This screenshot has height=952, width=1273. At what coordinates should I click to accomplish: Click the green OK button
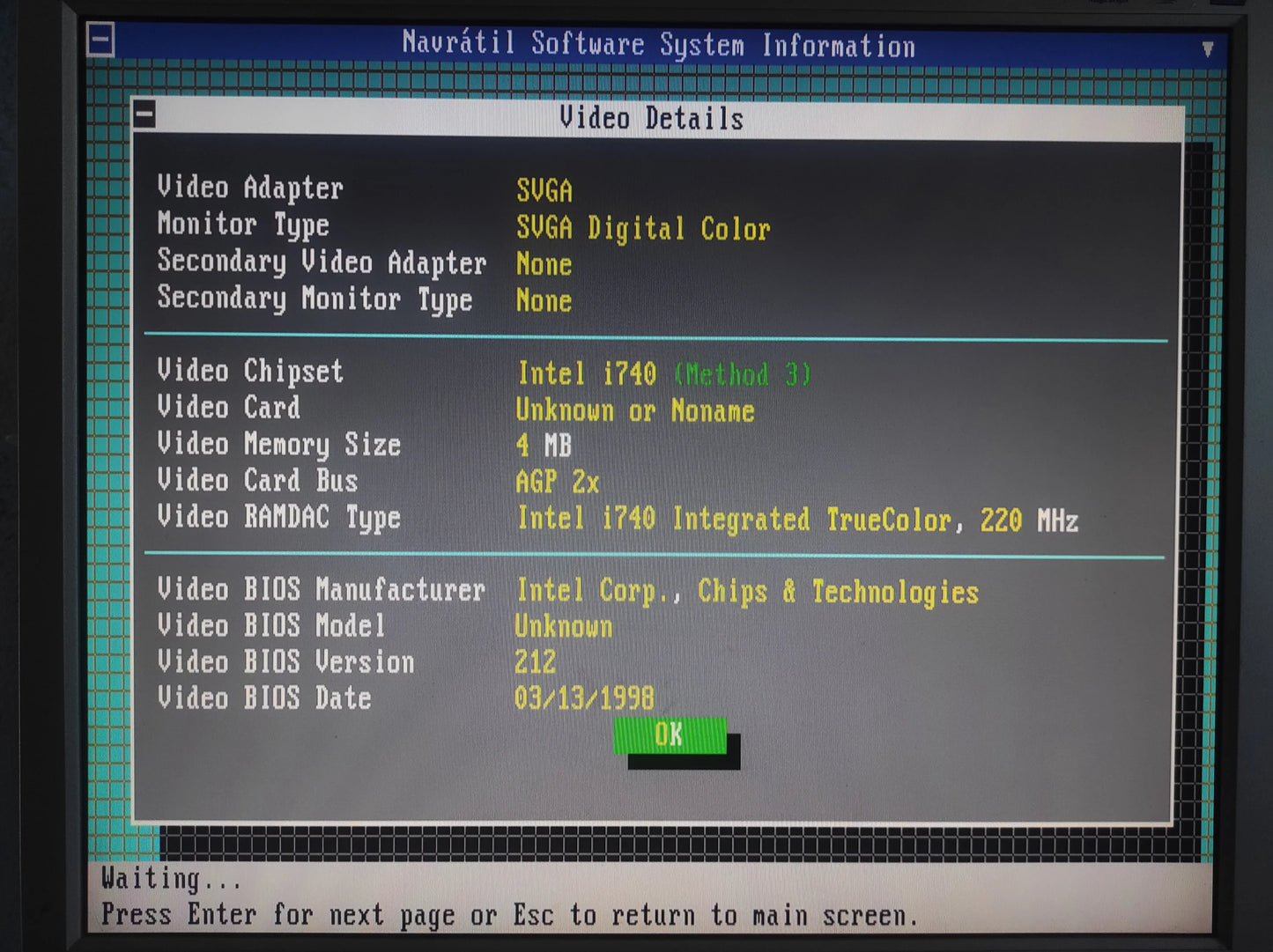pyautogui.click(x=670, y=735)
